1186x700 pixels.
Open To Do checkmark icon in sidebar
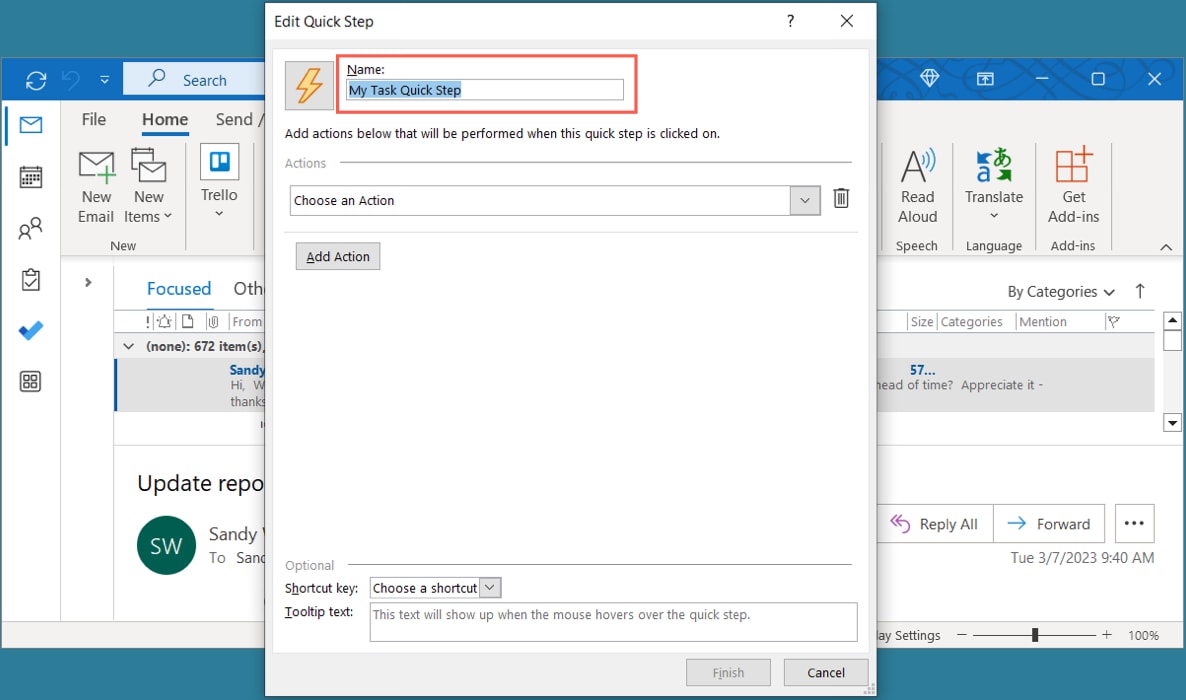tap(31, 331)
